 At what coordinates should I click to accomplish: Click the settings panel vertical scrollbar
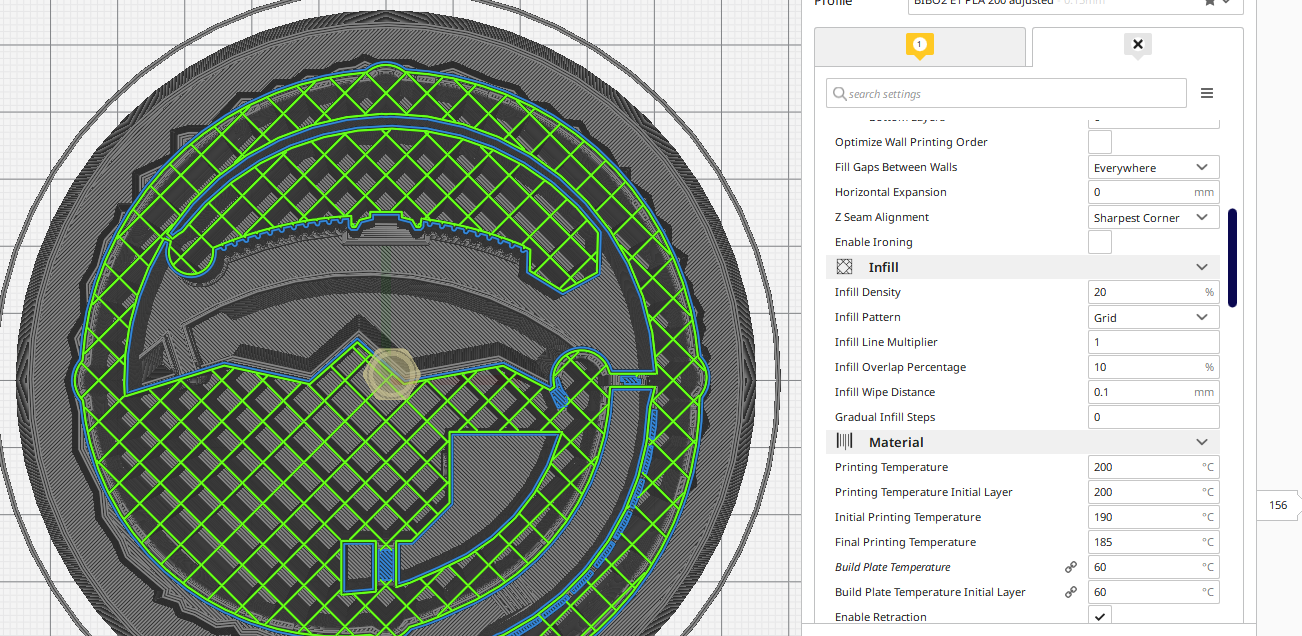pos(1233,257)
